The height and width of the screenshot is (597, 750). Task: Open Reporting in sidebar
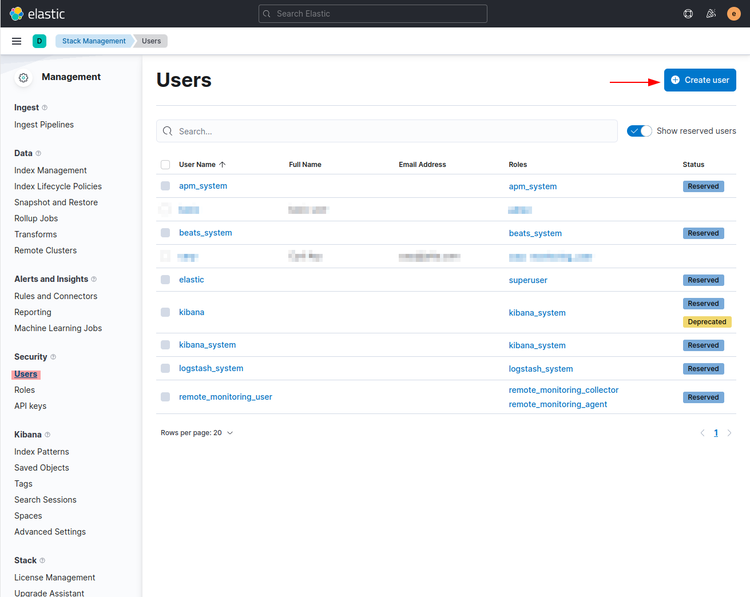coord(33,312)
